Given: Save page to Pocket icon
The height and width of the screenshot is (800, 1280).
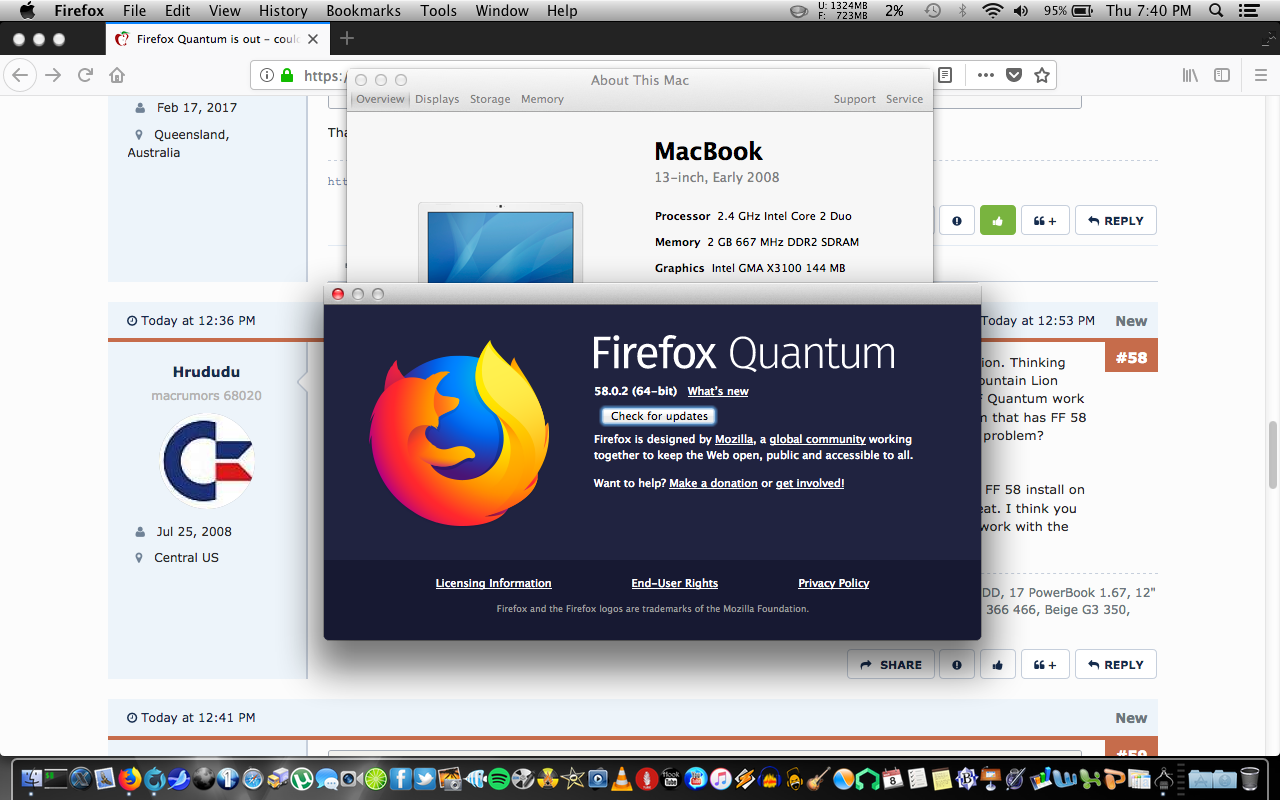Looking at the screenshot, I should [x=1014, y=75].
